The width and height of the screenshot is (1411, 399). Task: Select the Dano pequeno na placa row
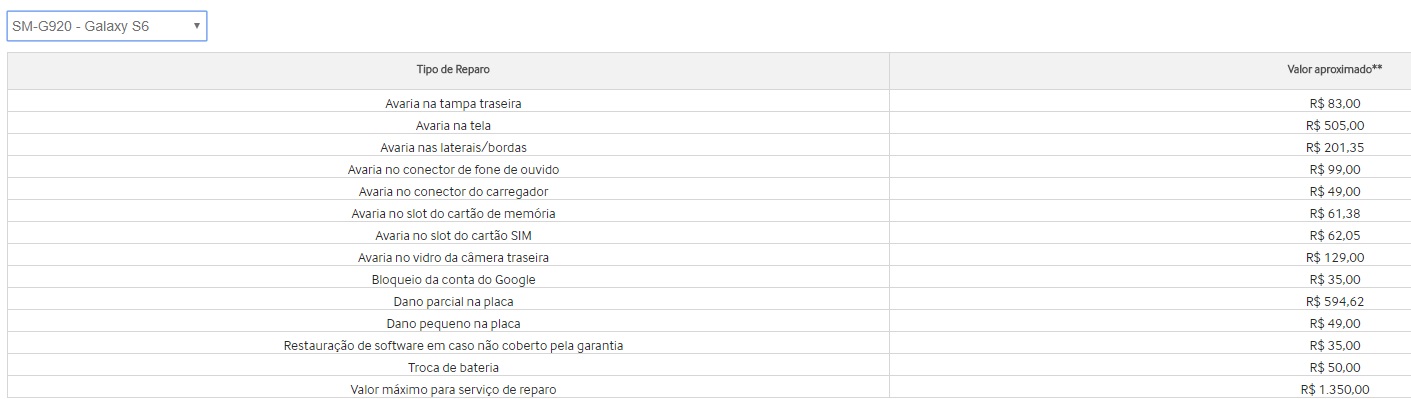pos(706,323)
